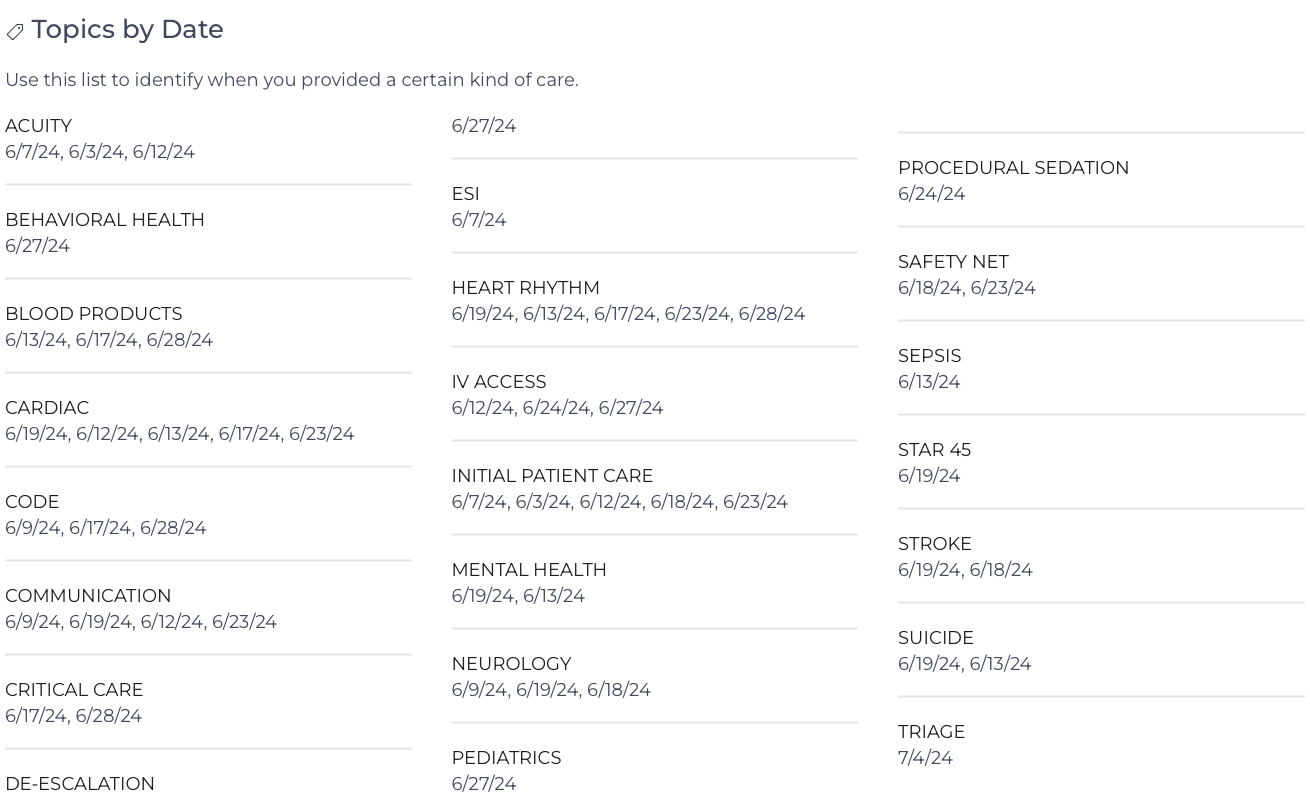The height and width of the screenshot is (812, 1310).
Task: Select the DE-ESCALATION topic heading
Action: click(x=80, y=784)
